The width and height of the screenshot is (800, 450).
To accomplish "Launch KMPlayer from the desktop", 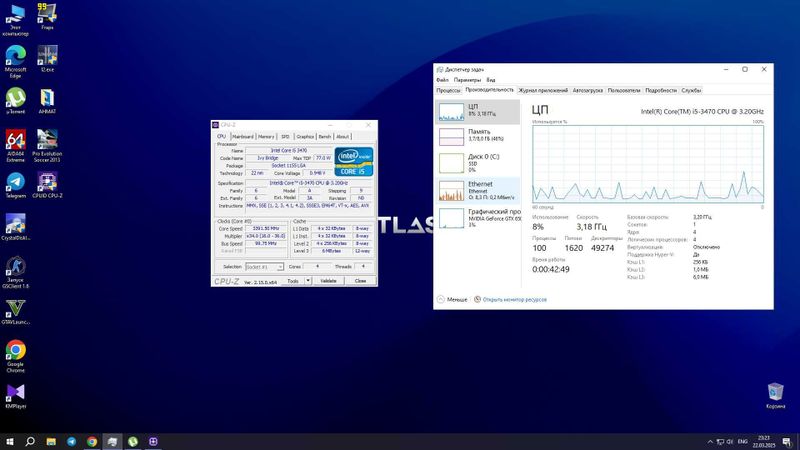I will click(x=15, y=396).
